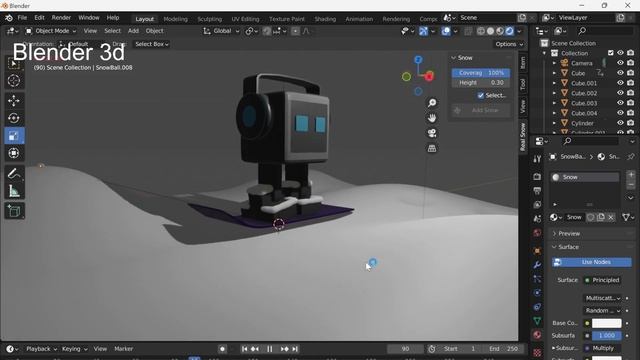Toggle the Select checkbox in Snow panel
The width and height of the screenshot is (640, 360).
pyautogui.click(x=481, y=96)
